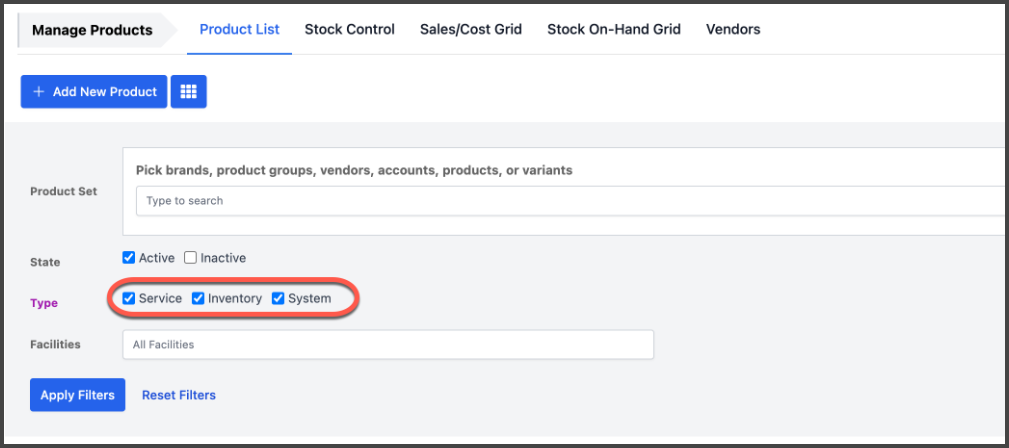Switch to the Stock Control tab
This screenshot has width=1009, height=448.
tap(349, 29)
